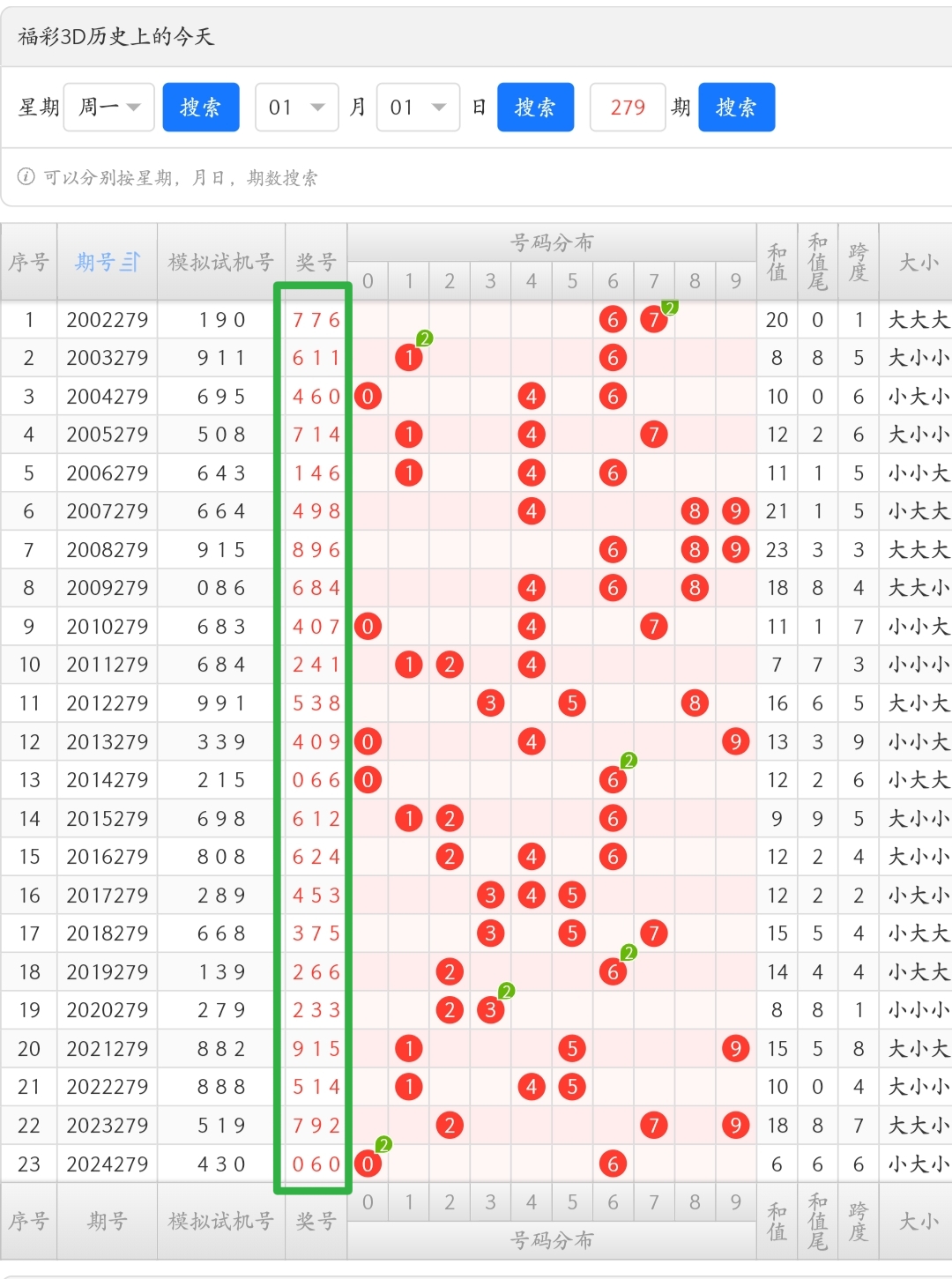The height and width of the screenshot is (1279, 952).
Task: Click red ball 7 in row 2005279
Action: [653, 434]
